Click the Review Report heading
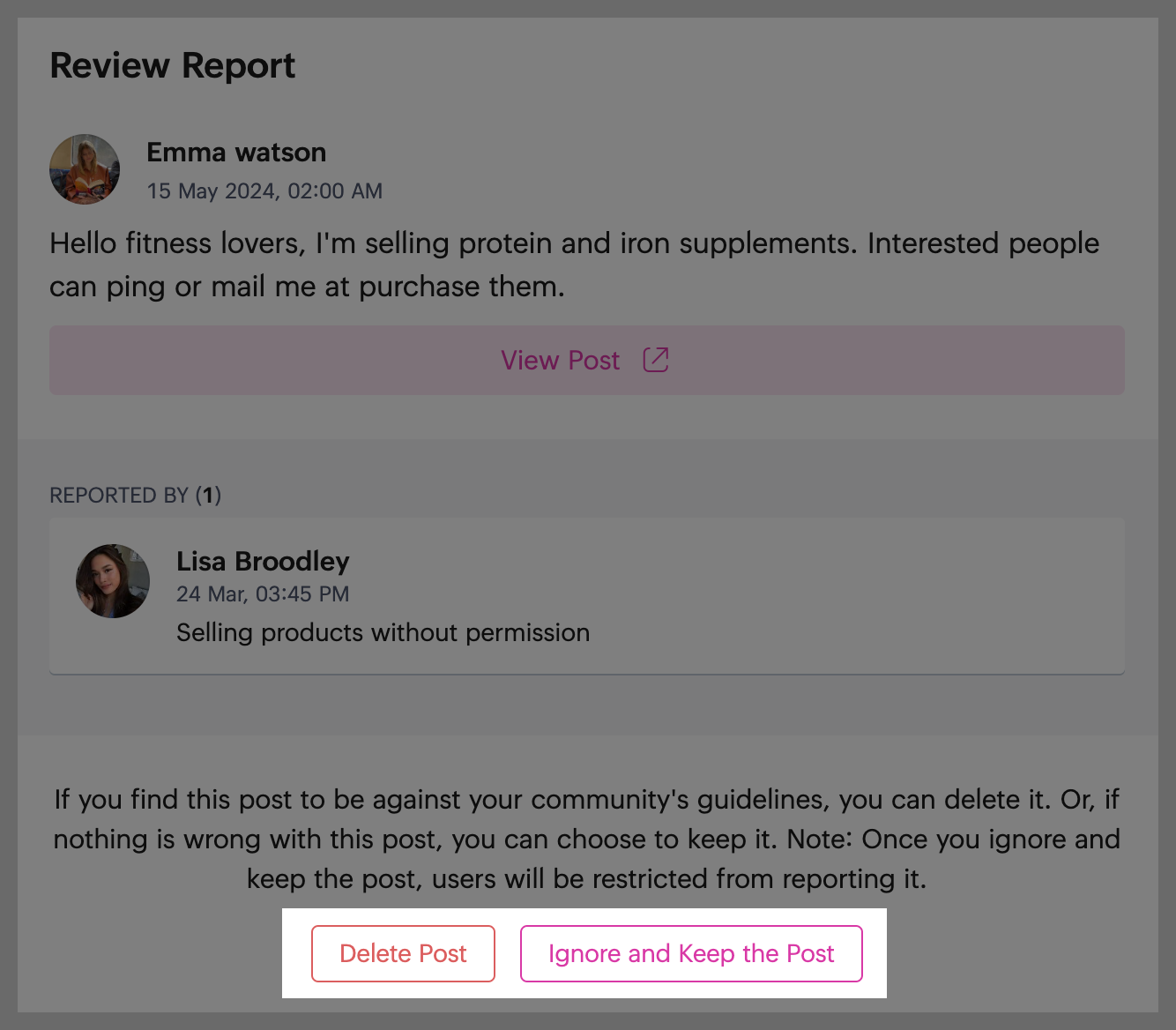Image resolution: width=1176 pixels, height=1030 pixels. (x=172, y=65)
